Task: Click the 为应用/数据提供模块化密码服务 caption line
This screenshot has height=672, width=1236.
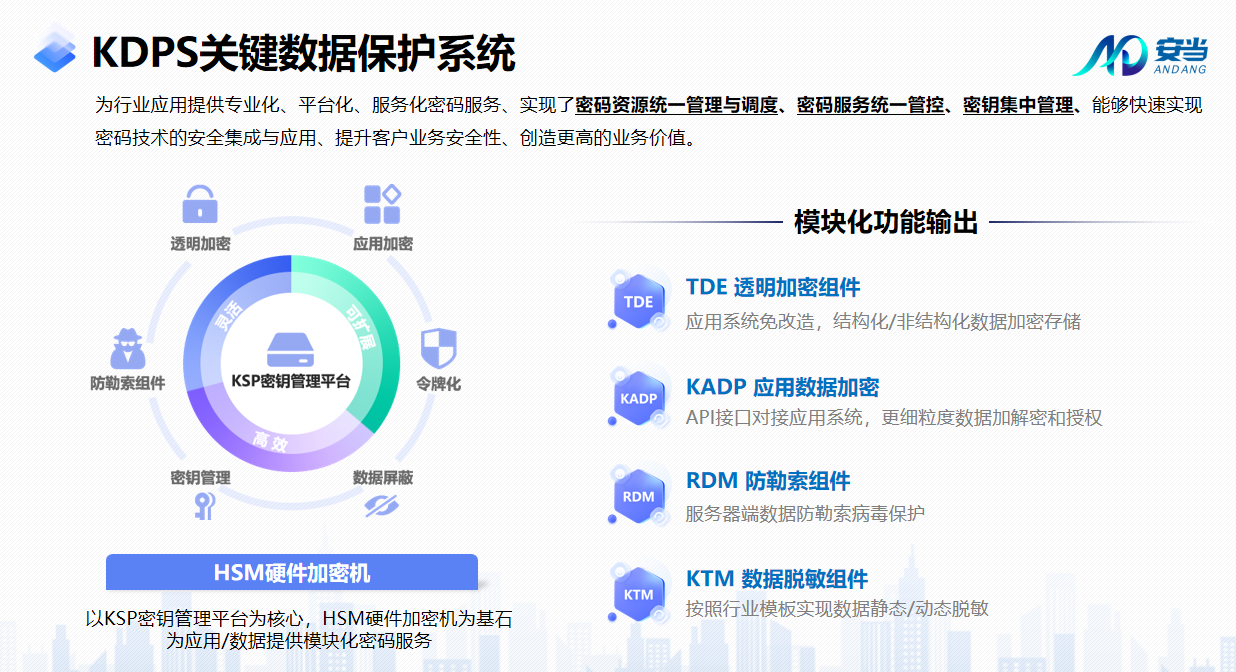Action: tap(299, 642)
